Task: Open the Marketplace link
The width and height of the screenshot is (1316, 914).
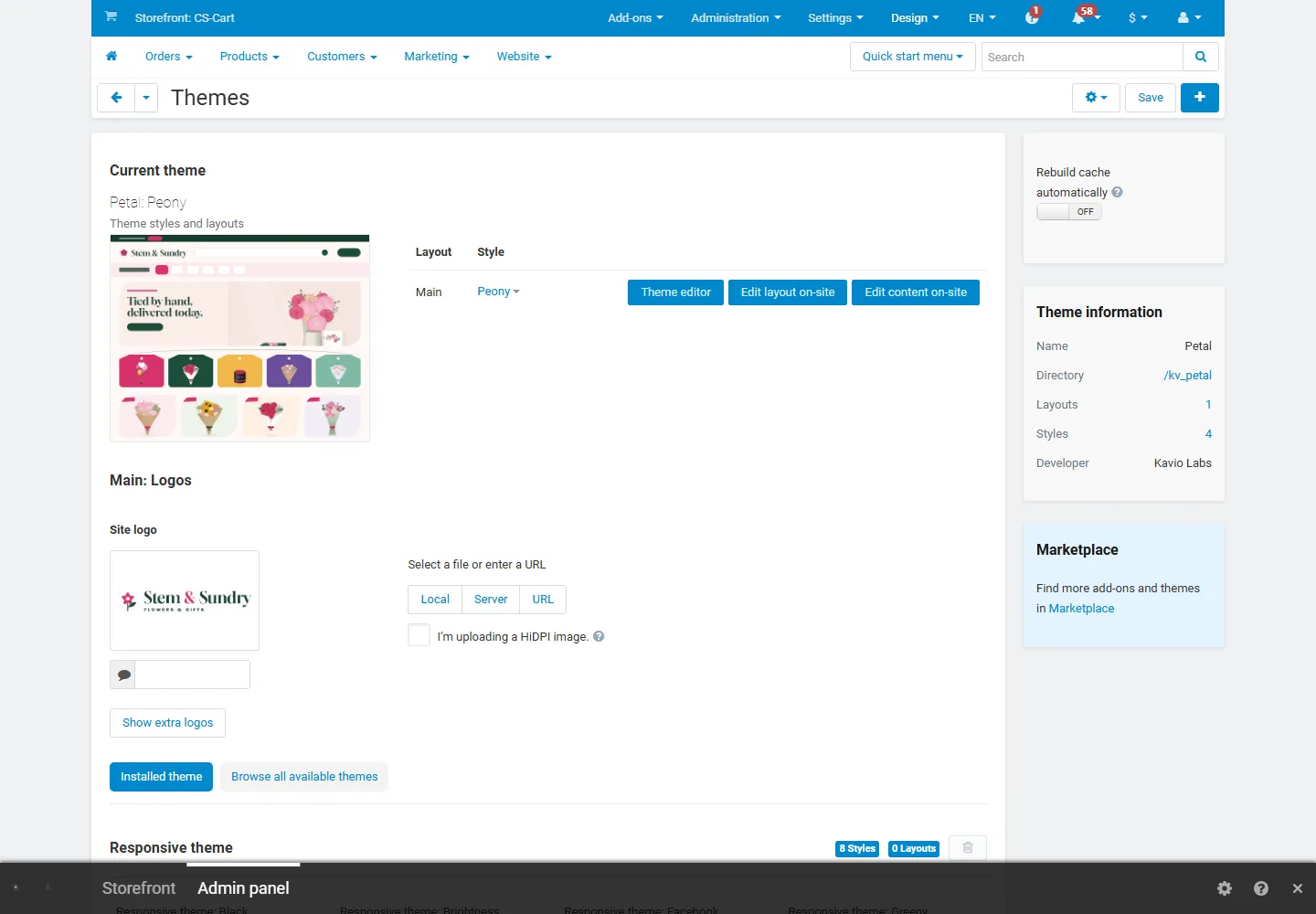Action: (x=1081, y=609)
